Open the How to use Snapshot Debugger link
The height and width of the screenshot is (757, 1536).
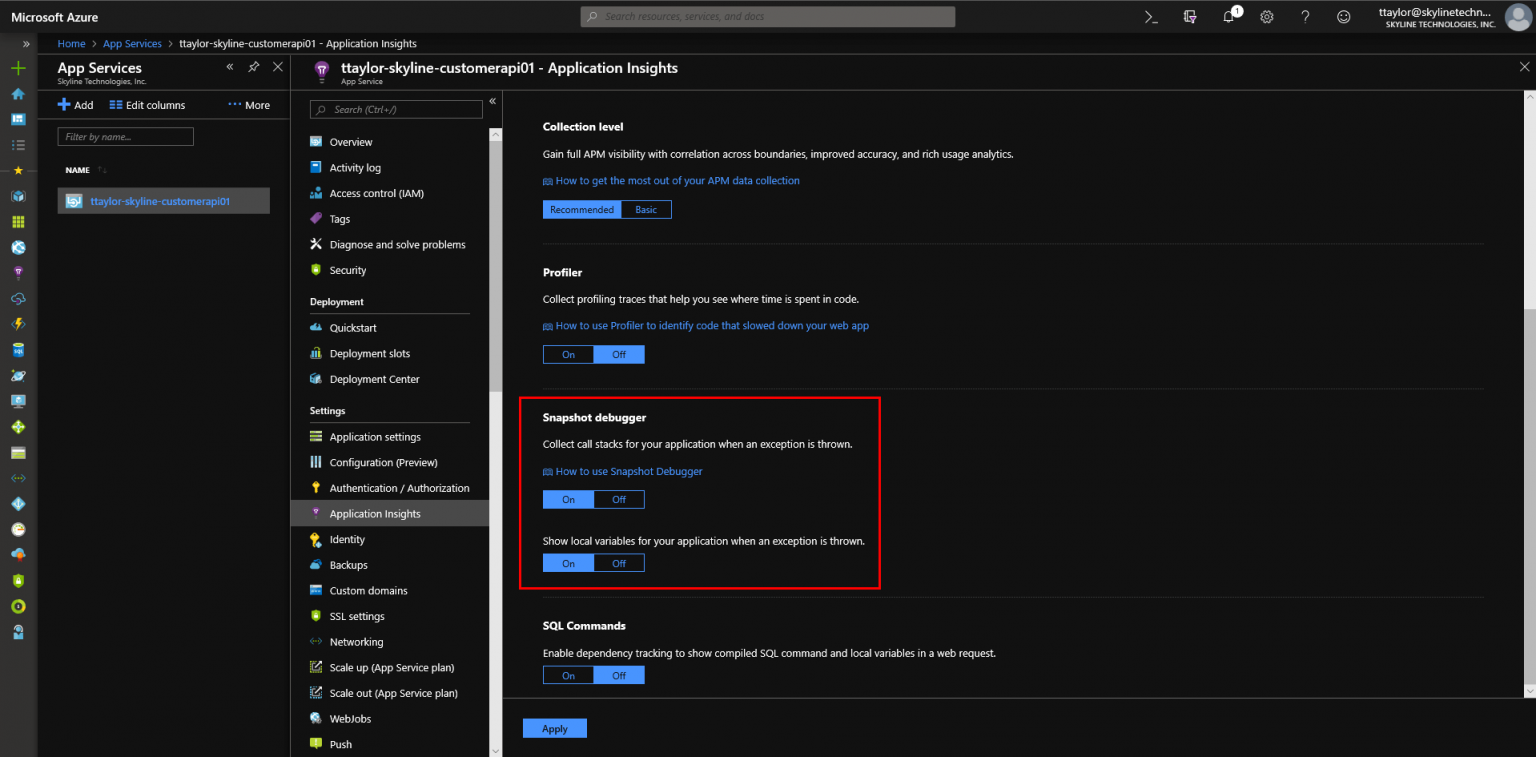(628, 471)
